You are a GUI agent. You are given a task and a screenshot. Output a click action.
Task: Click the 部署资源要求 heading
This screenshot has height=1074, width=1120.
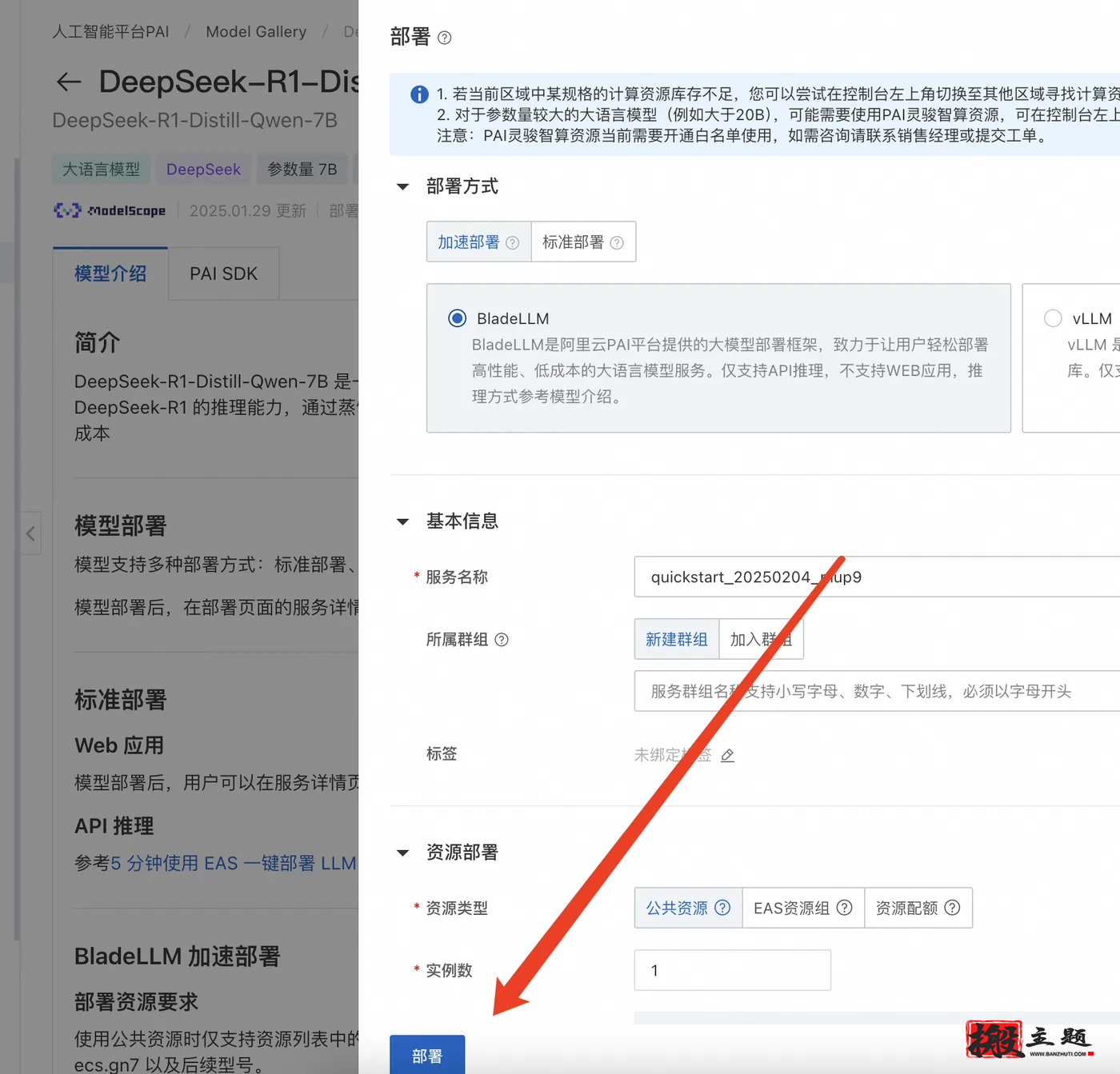(136, 1002)
